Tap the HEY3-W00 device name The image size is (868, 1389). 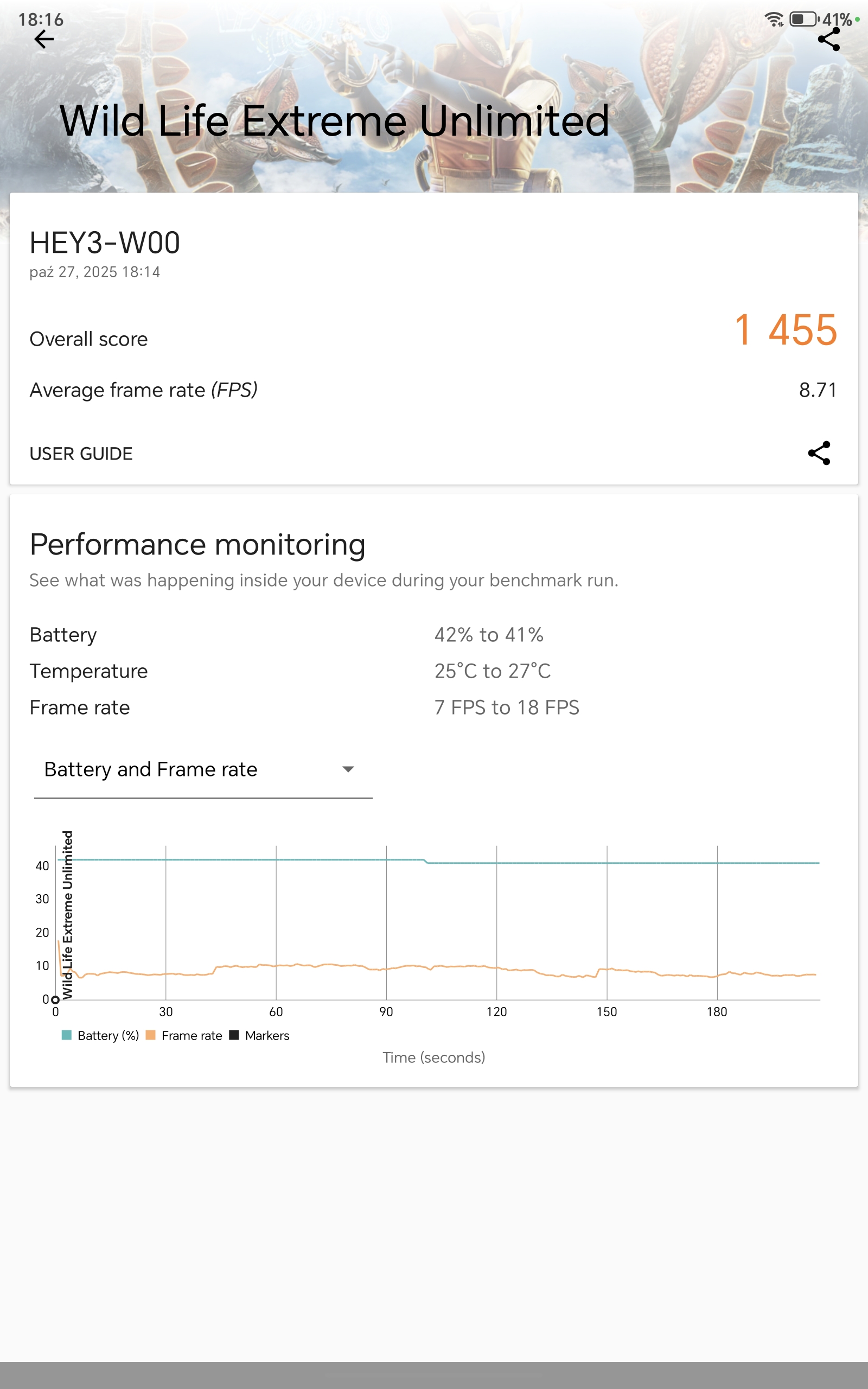click(x=105, y=243)
